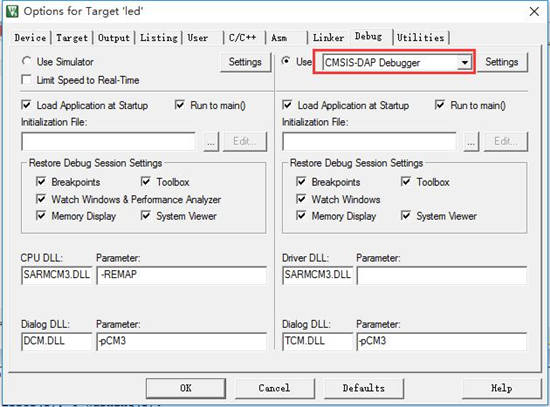550x407 pixels.
Task: Select the Use hardware debugger radio button
Action: coord(286,61)
